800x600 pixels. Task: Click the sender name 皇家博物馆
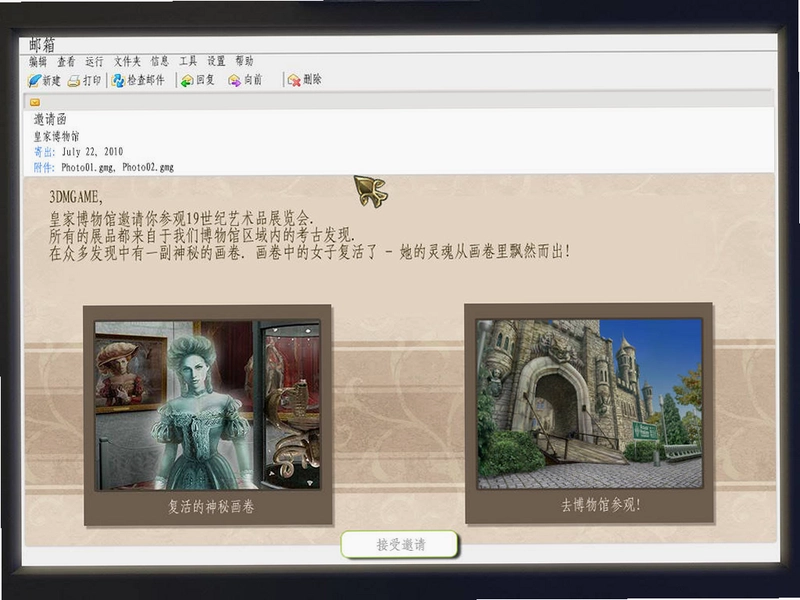[57, 137]
